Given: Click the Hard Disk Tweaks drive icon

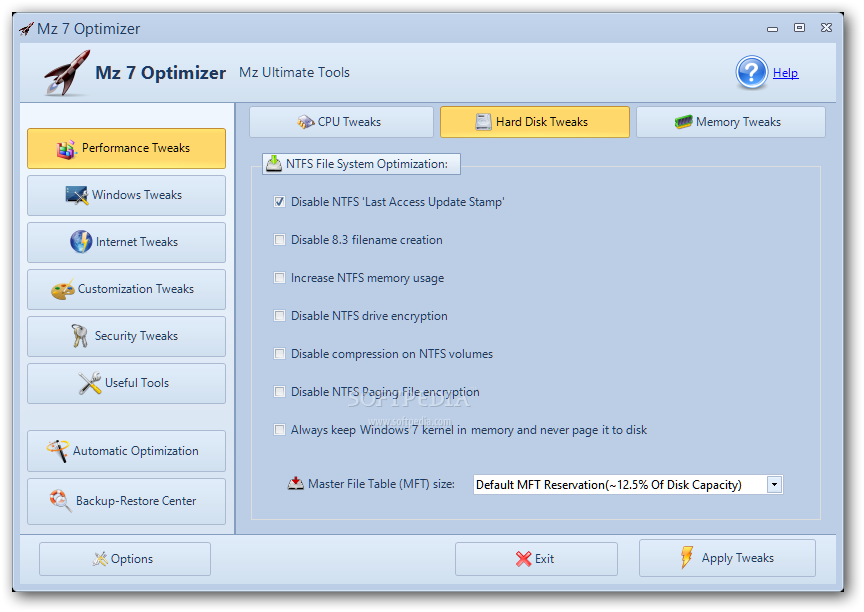Looking at the screenshot, I should tap(483, 122).
